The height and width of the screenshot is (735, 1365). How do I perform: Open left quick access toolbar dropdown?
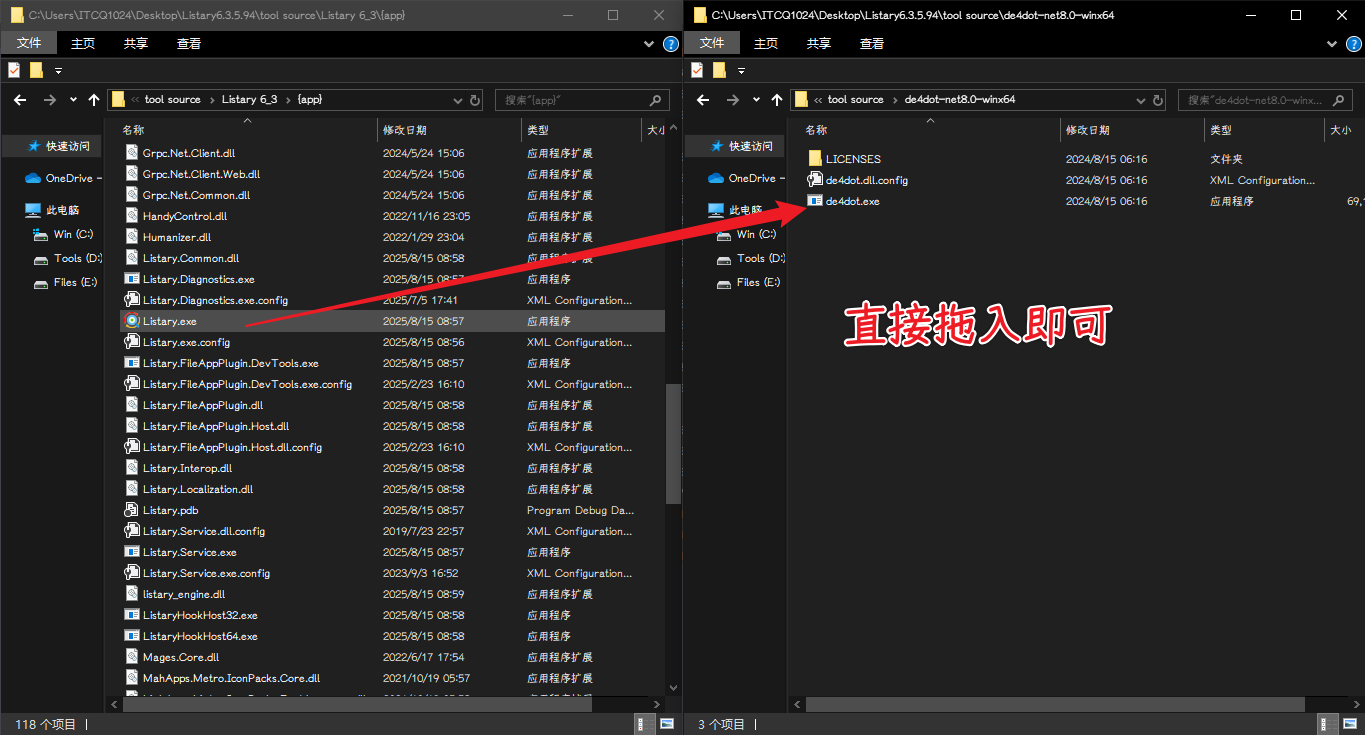point(58,71)
